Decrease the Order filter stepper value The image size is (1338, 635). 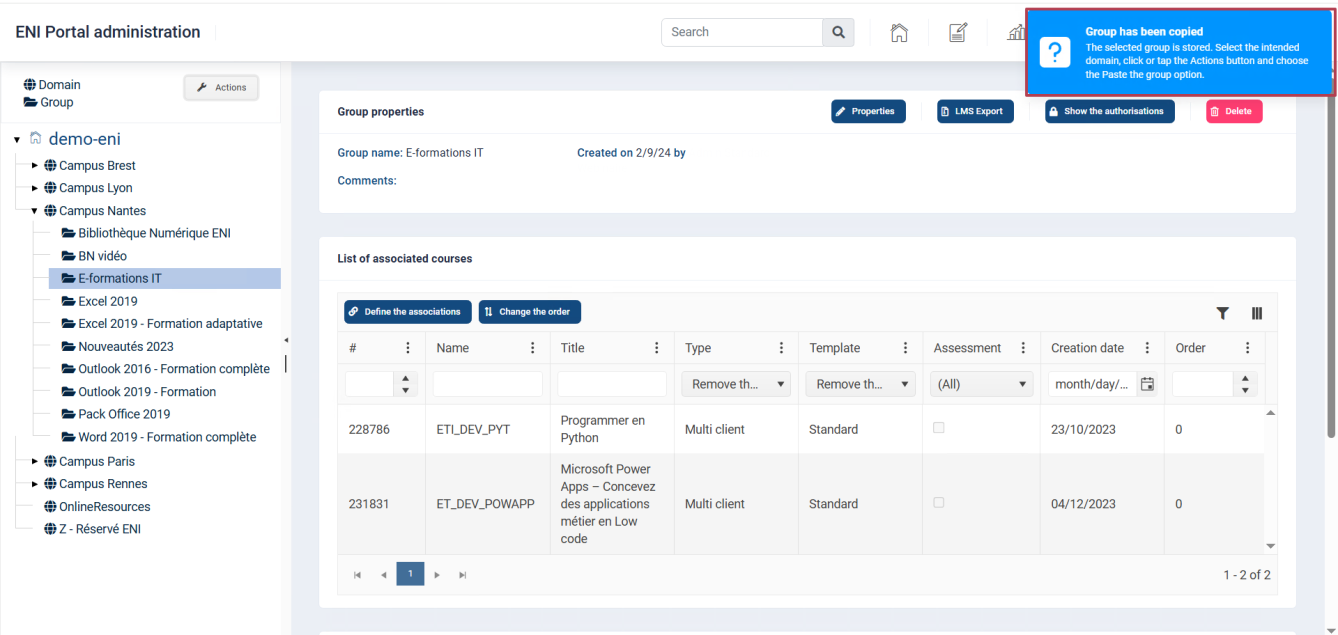point(1244,390)
